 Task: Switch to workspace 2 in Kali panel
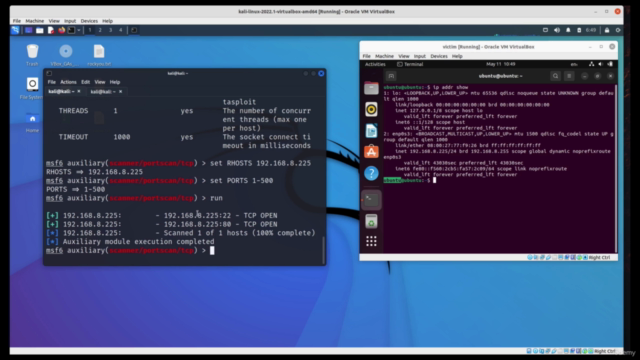(100, 30)
